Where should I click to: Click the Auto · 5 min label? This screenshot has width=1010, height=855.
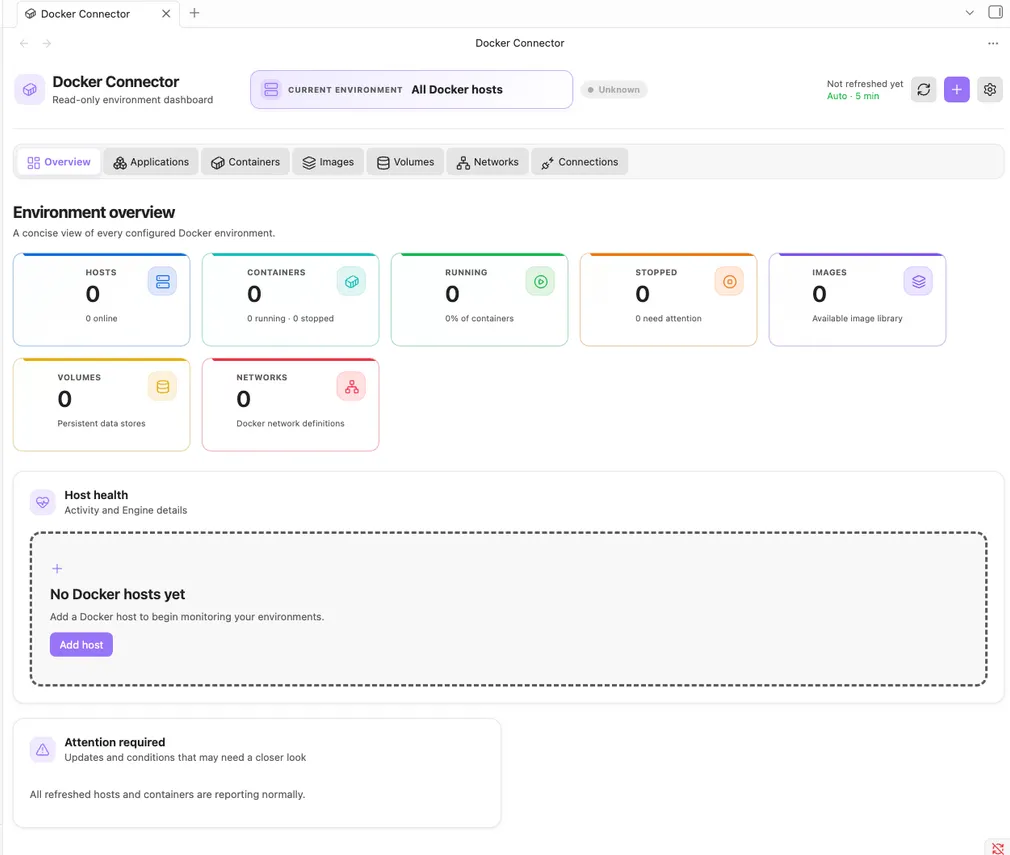coord(852,96)
